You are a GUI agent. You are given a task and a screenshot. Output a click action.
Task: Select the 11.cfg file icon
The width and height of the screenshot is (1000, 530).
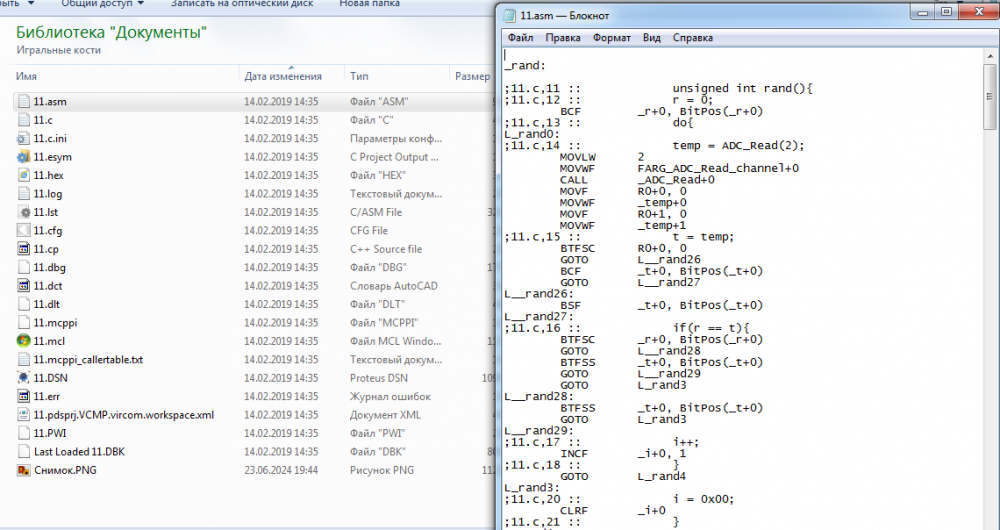[x=24, y=231]
